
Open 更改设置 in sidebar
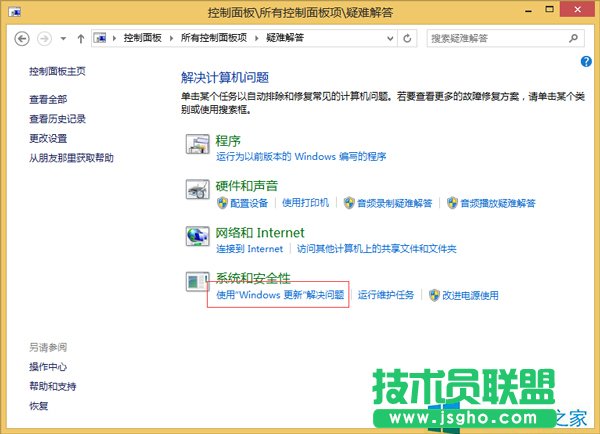point(48,139)
